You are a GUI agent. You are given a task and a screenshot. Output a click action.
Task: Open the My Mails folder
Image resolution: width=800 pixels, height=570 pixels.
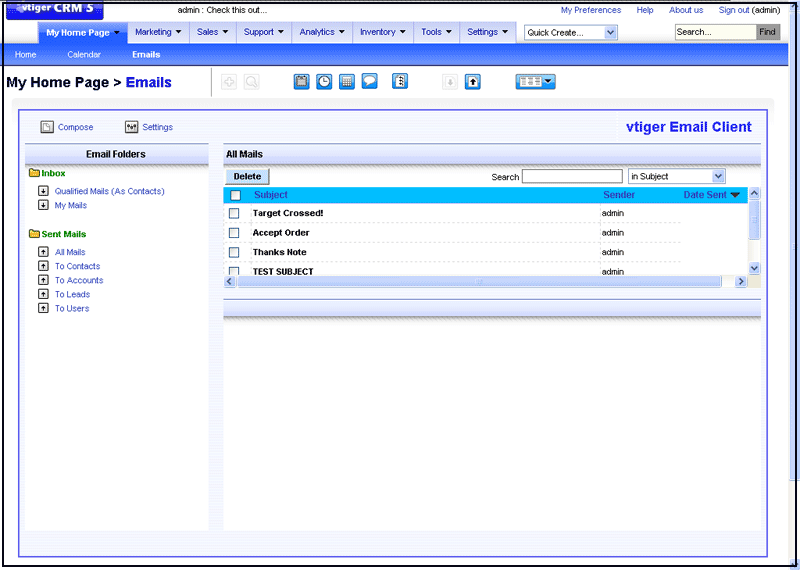[71, 205]
